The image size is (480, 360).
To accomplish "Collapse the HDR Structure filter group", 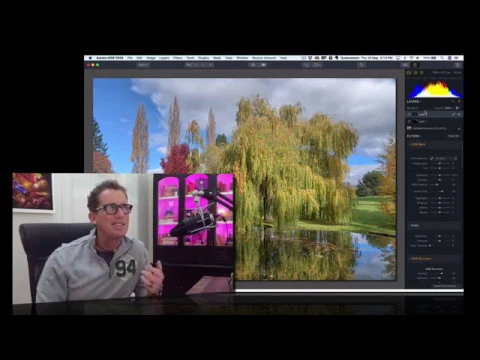I will click(420, 259).
